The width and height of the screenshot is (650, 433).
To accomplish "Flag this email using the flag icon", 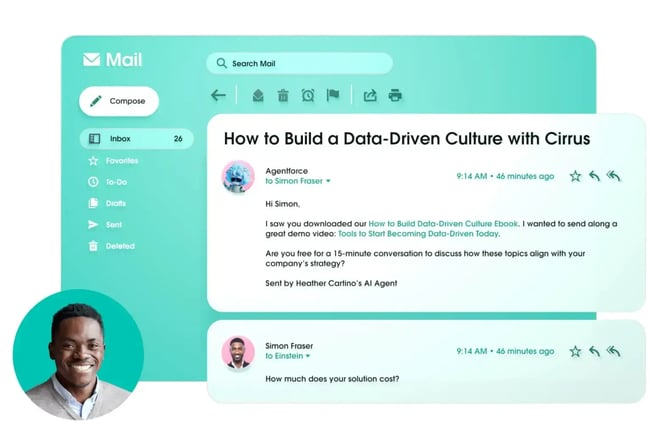I will (333, 96).
